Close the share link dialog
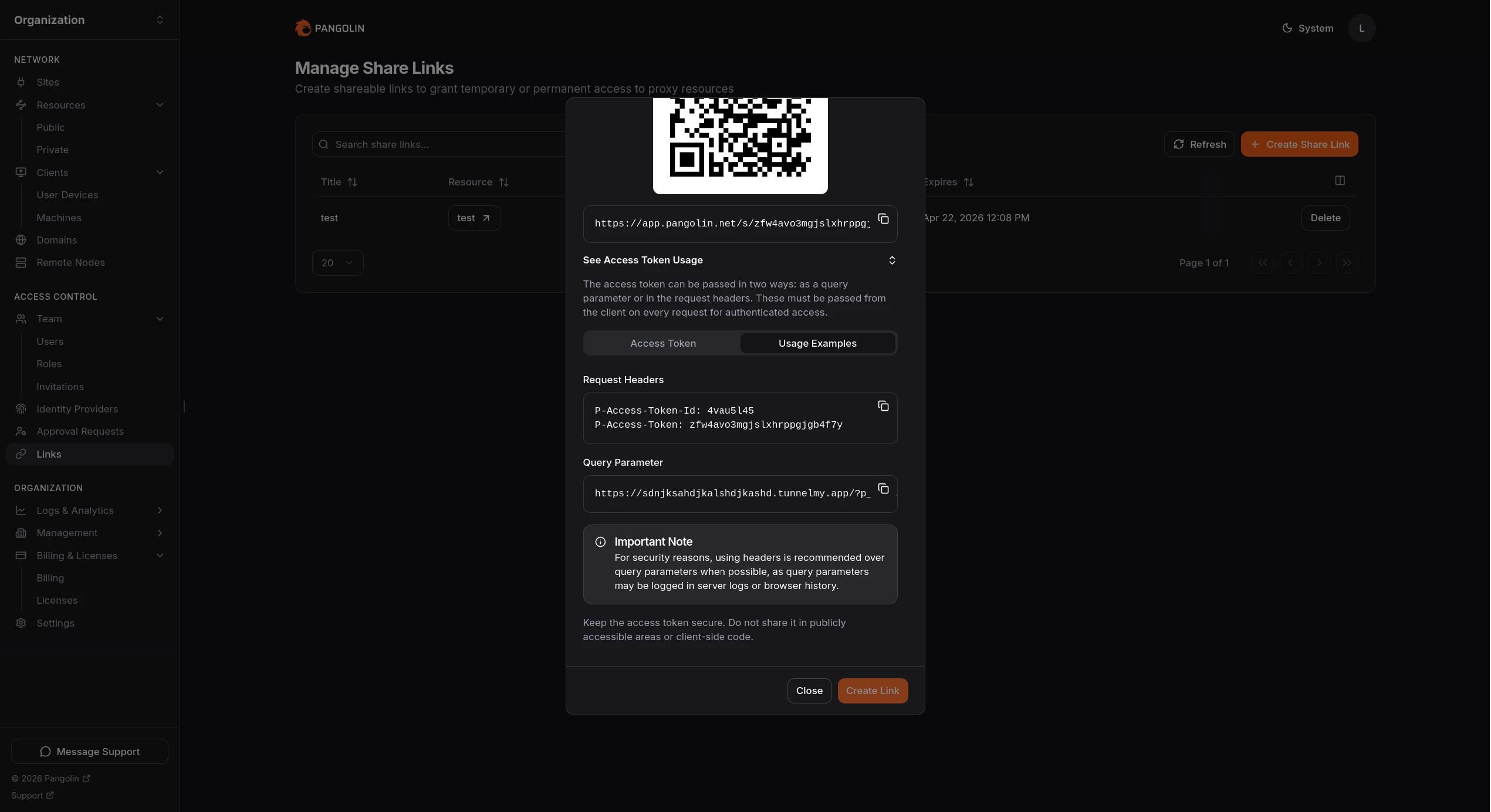 [809, 691]
